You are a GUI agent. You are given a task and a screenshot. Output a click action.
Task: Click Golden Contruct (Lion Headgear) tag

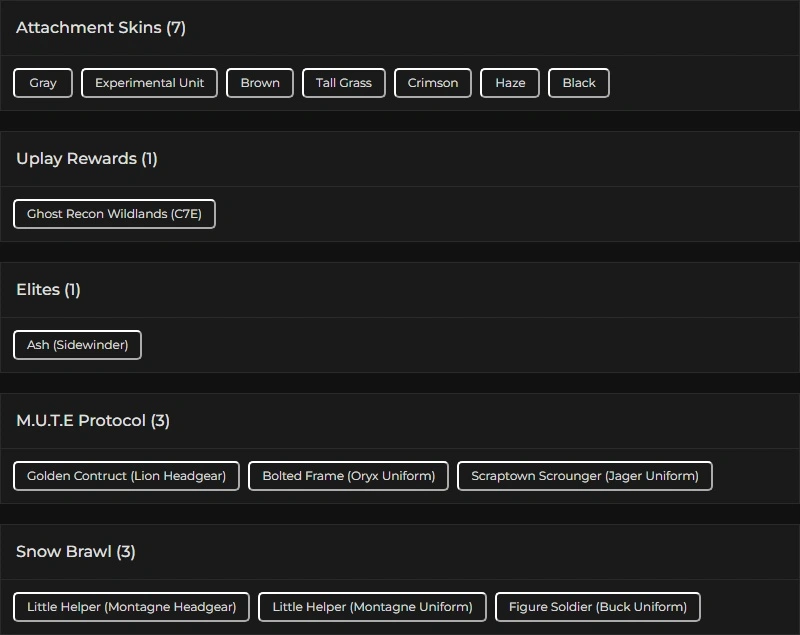[126, 476]
